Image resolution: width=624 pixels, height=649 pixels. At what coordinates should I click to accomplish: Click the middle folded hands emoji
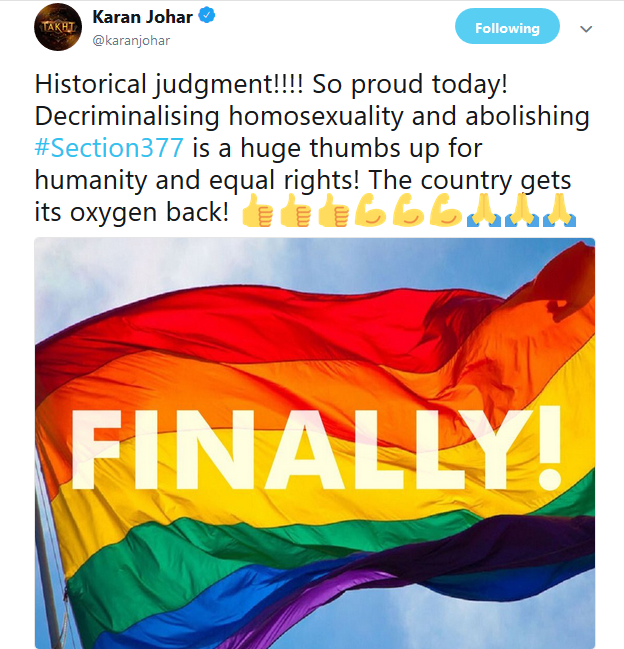pyautogui.click(x=522, y=210)
